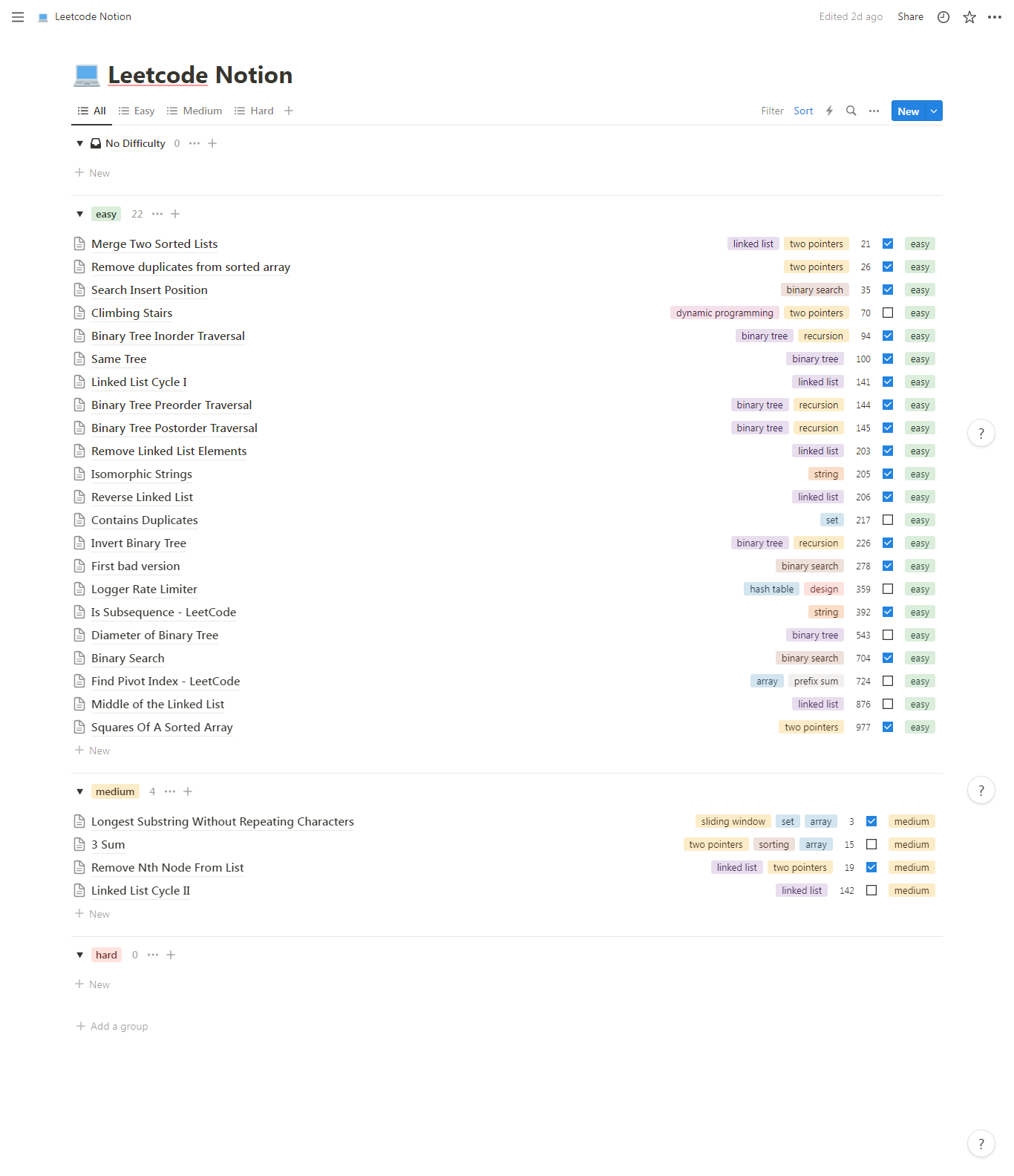
Task: Click the dynamic programming tag
Action: coord(724,313)
